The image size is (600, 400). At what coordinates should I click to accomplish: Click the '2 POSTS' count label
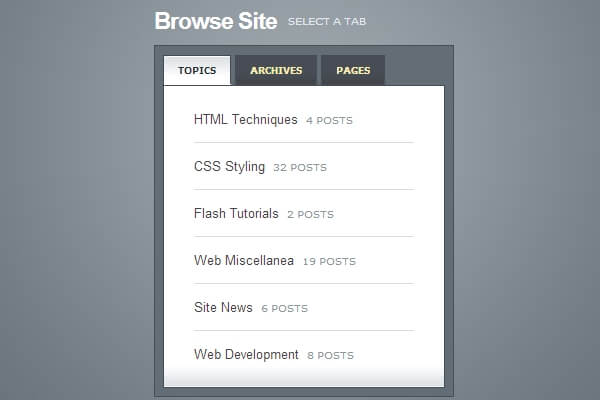coord(310,215)
